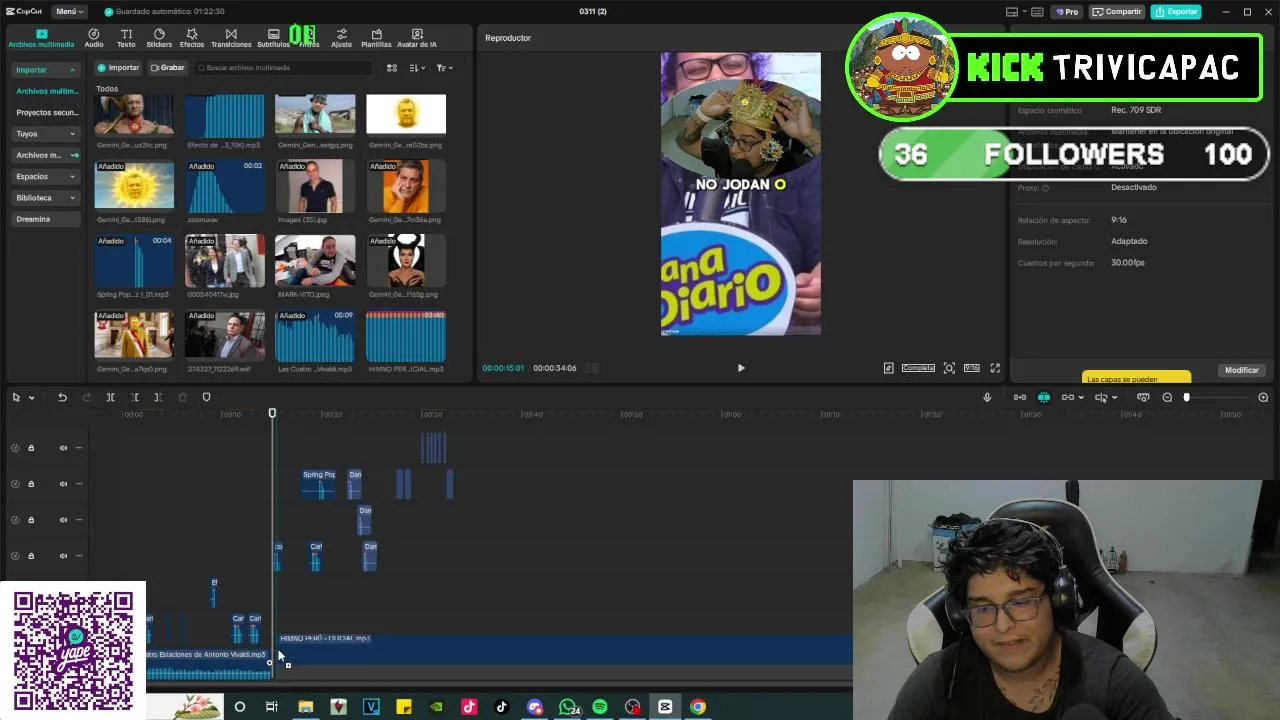The height and width of the screenshot is (720, 1280).
Task: Add a marker with the shield icon
Action: pyautogui.click(x=206, y=397)
